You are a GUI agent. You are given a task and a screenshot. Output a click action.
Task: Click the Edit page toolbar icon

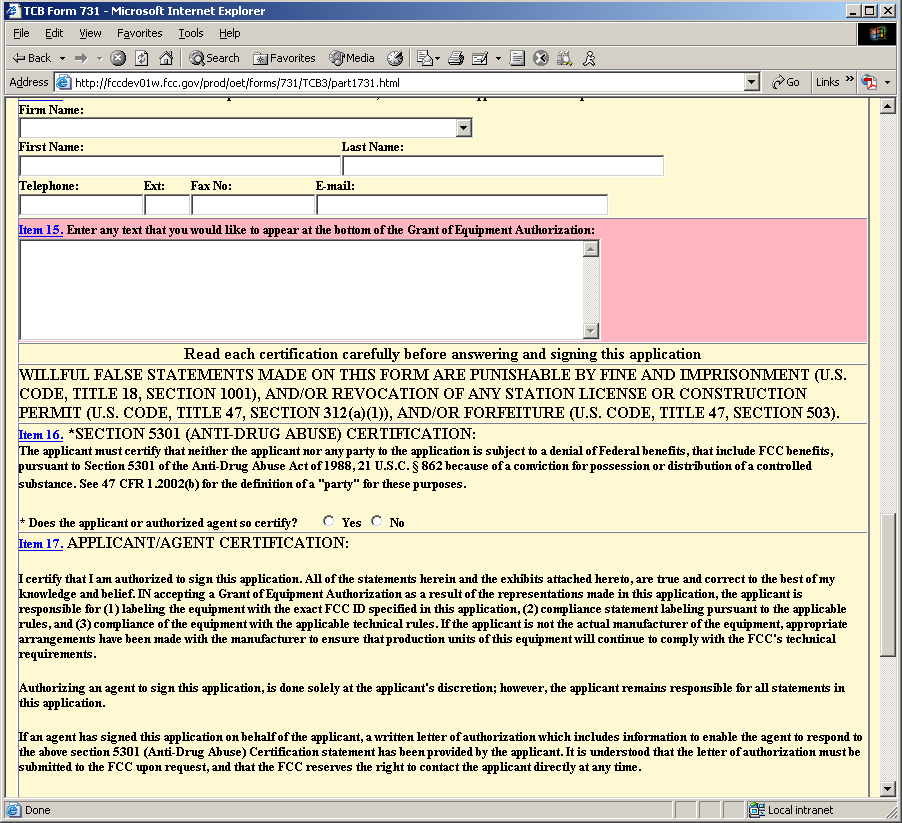[479, 58]
